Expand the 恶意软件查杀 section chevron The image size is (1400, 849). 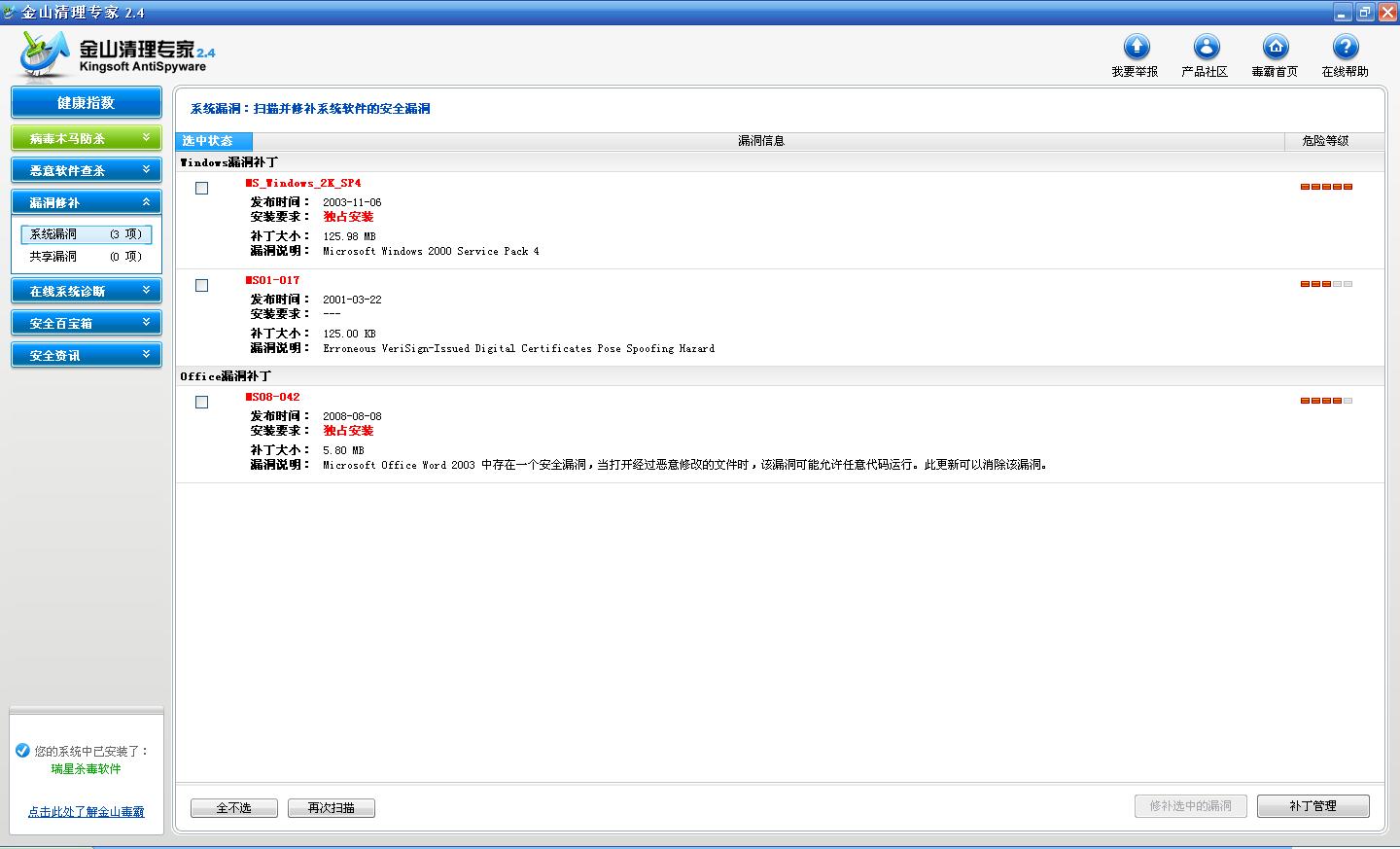pos(147,170)
